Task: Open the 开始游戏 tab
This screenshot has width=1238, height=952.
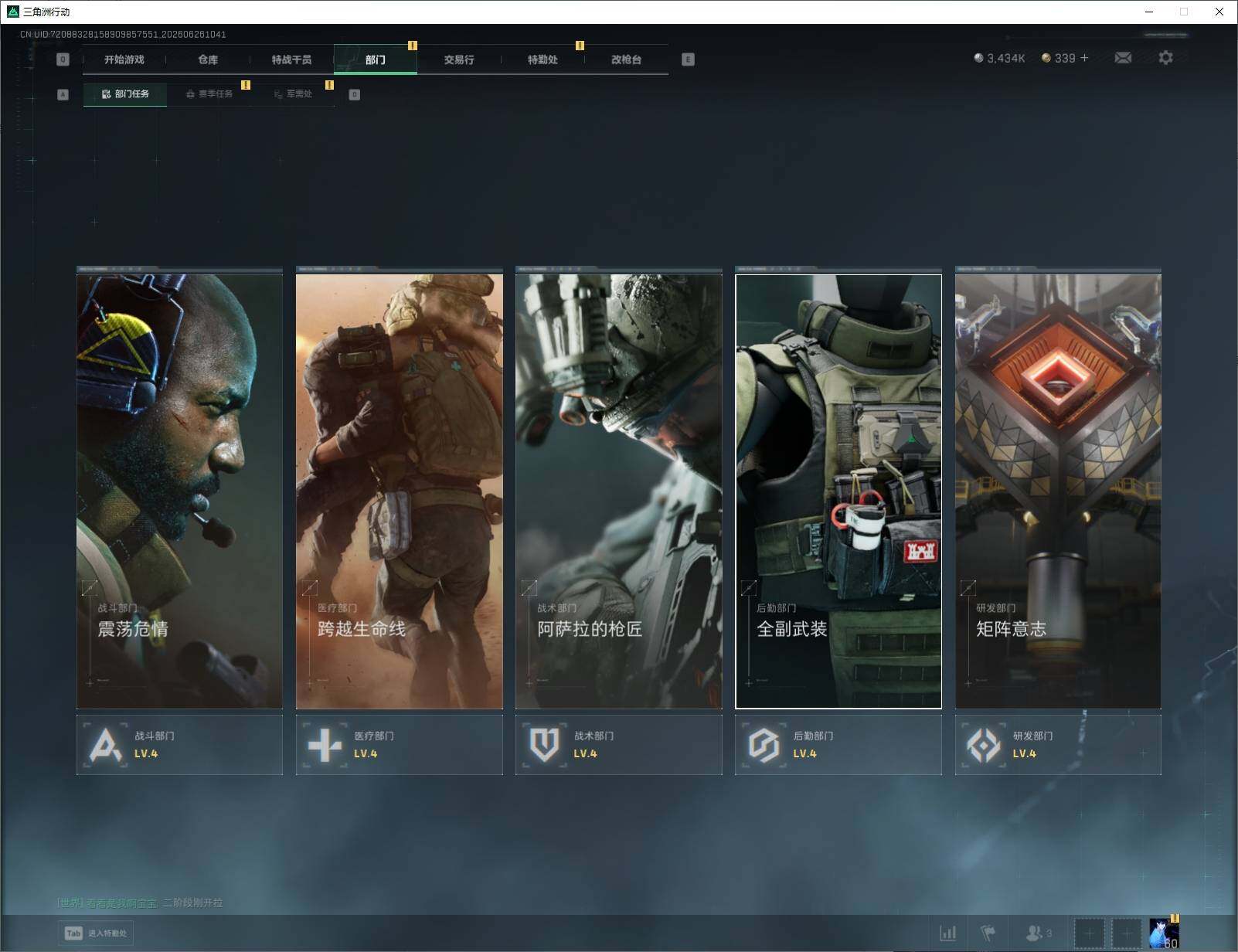Action: (x=124, y=59)
